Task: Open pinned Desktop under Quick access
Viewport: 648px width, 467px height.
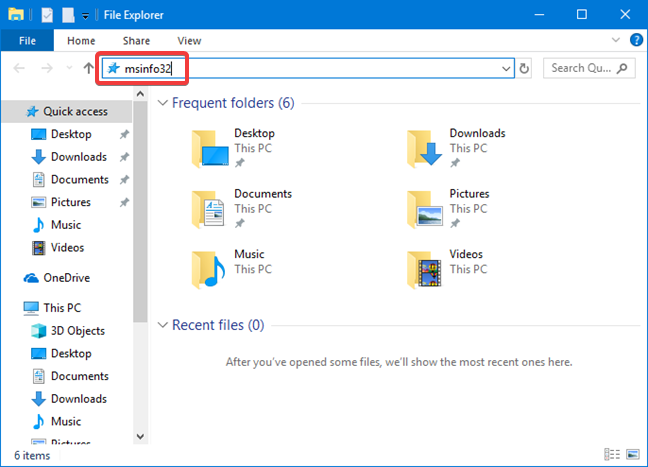Action: [71, 134]
